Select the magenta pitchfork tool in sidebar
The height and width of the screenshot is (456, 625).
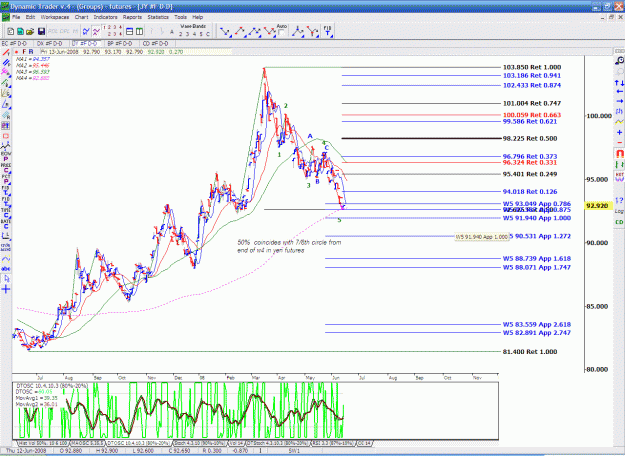point(6,72)
